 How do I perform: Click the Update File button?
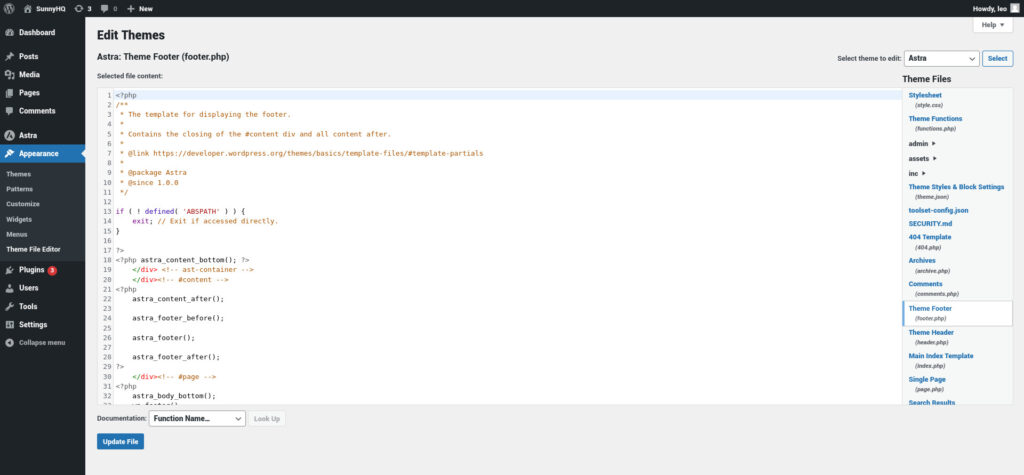120,442
